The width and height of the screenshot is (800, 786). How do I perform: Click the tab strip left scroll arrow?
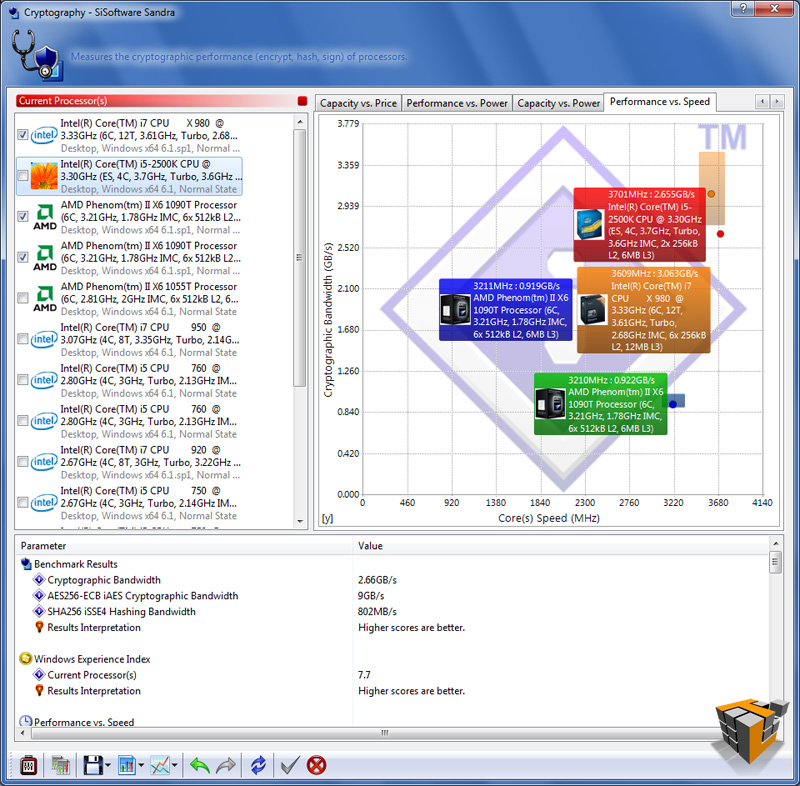762,102
